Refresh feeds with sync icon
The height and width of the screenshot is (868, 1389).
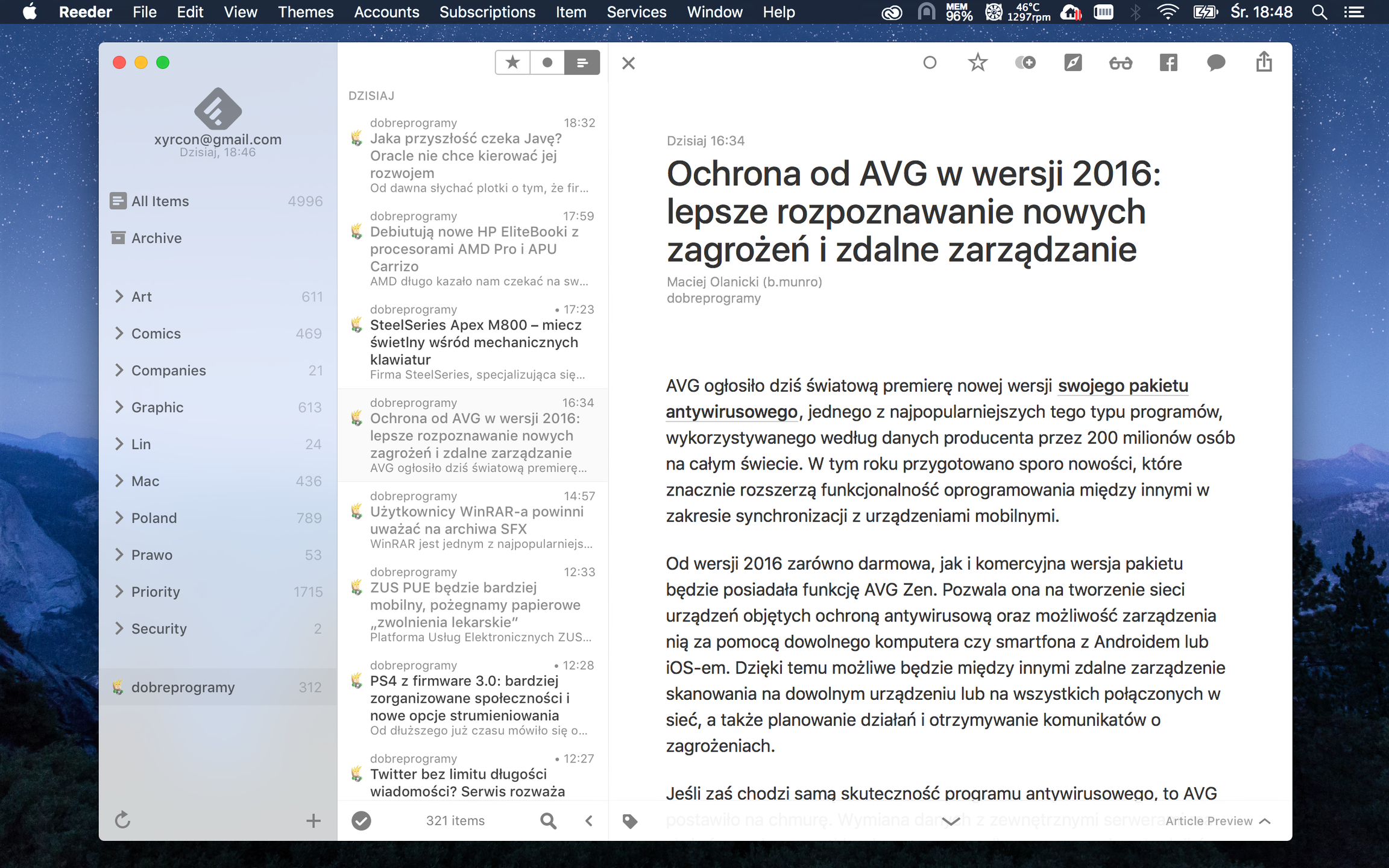pyautogui.click(x=122, y=820)
